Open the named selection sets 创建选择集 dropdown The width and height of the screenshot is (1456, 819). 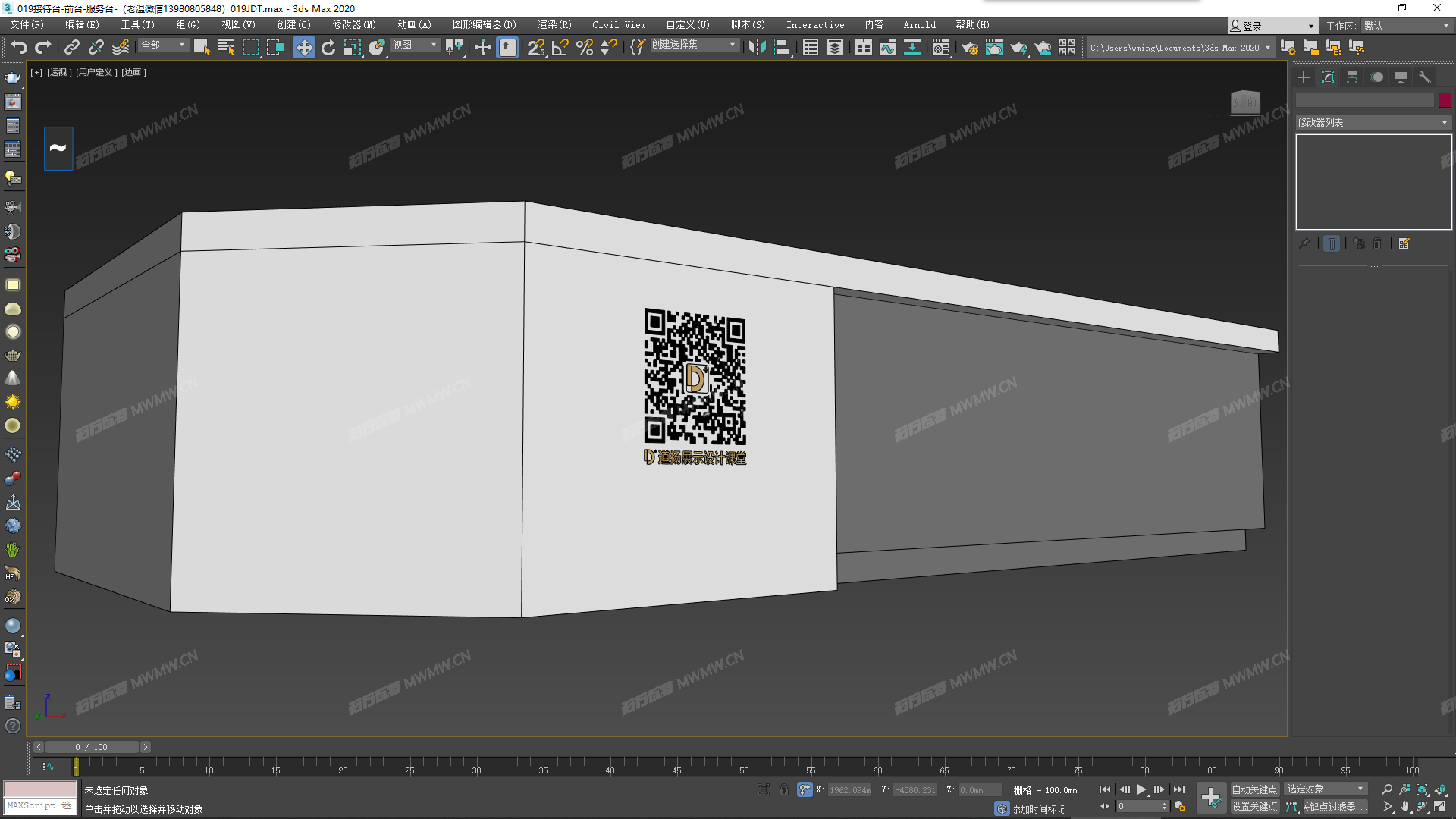pyautogui.click(x=695, y=45)
